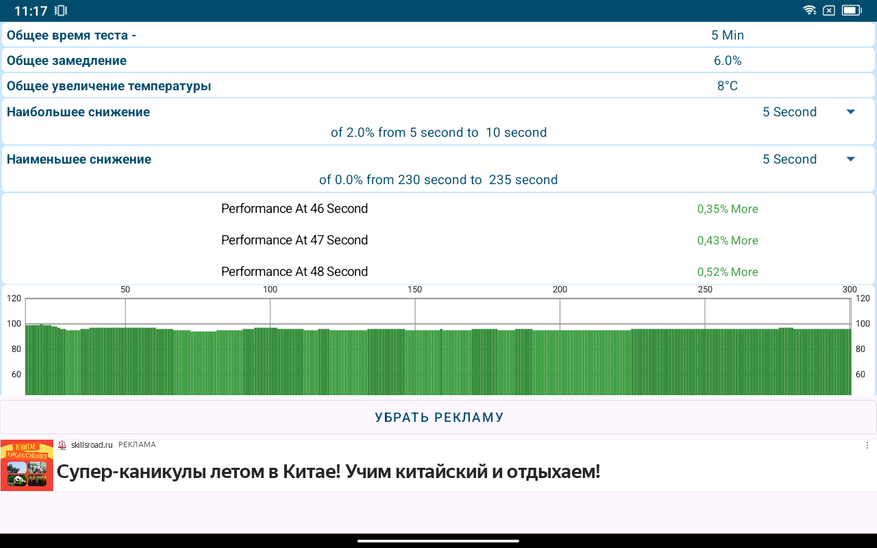Viewport: 877px width, 548px height.
Task: Select 'Общее увеличение температуры' label
Action: (109, 86)
